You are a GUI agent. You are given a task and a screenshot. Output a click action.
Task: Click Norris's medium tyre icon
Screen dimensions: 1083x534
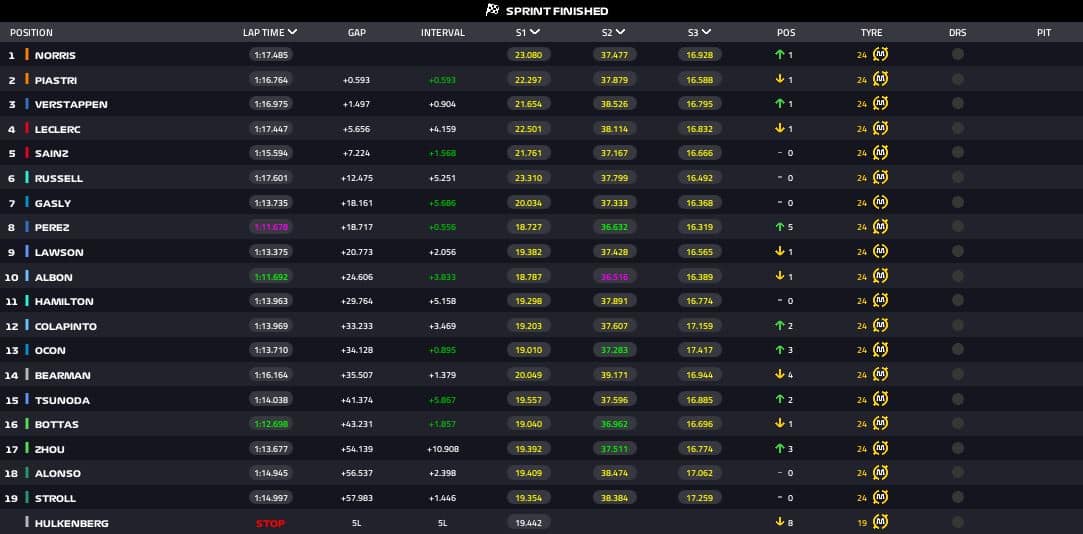coord(880,55)
